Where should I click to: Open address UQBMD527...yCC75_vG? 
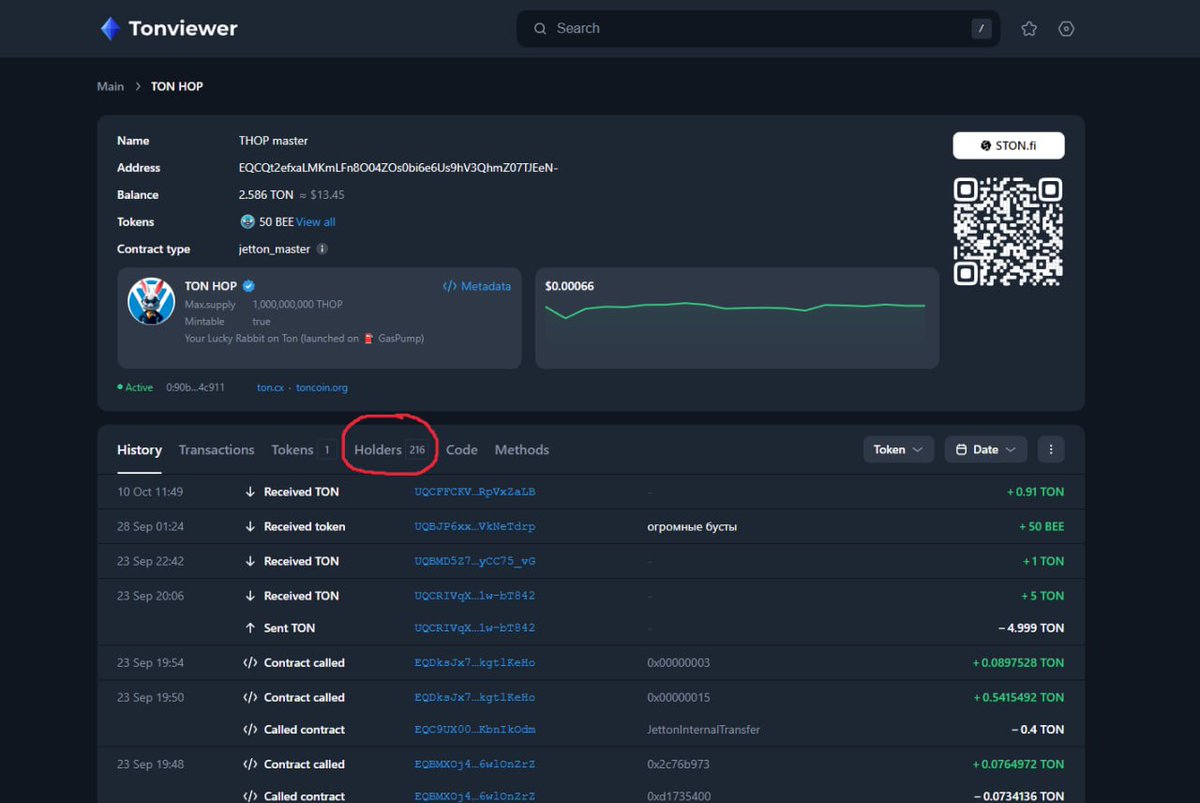[x=475, y=562]
